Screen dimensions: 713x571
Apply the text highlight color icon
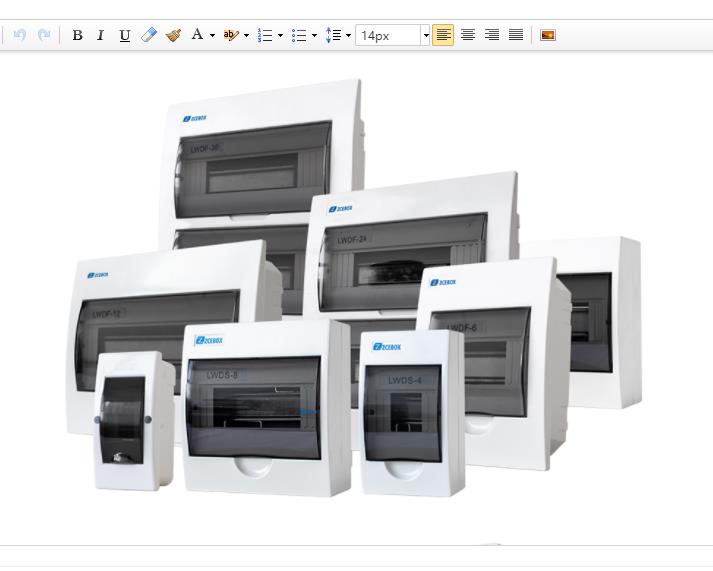[230, 35]
